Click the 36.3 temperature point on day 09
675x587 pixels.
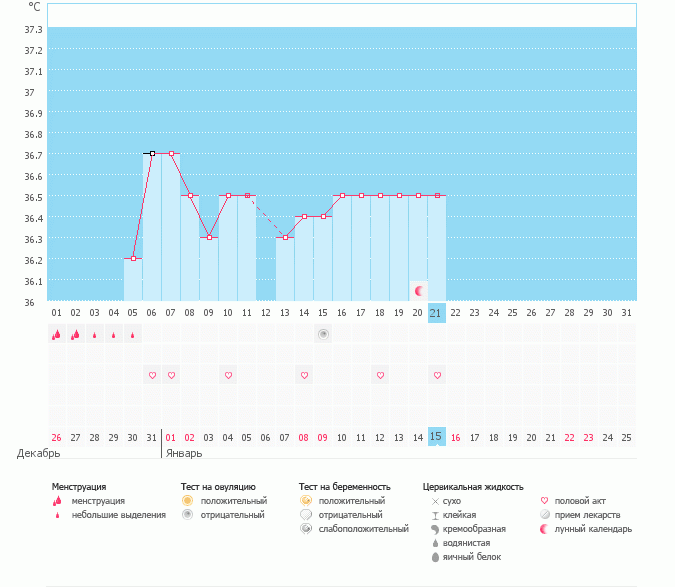point(209,238)
